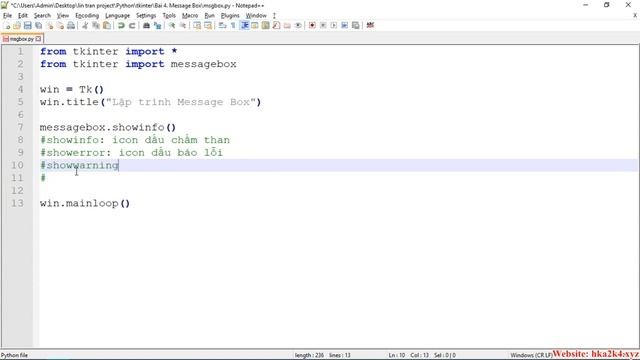
Task: Open the Edit menu
Action: (23, 16)
